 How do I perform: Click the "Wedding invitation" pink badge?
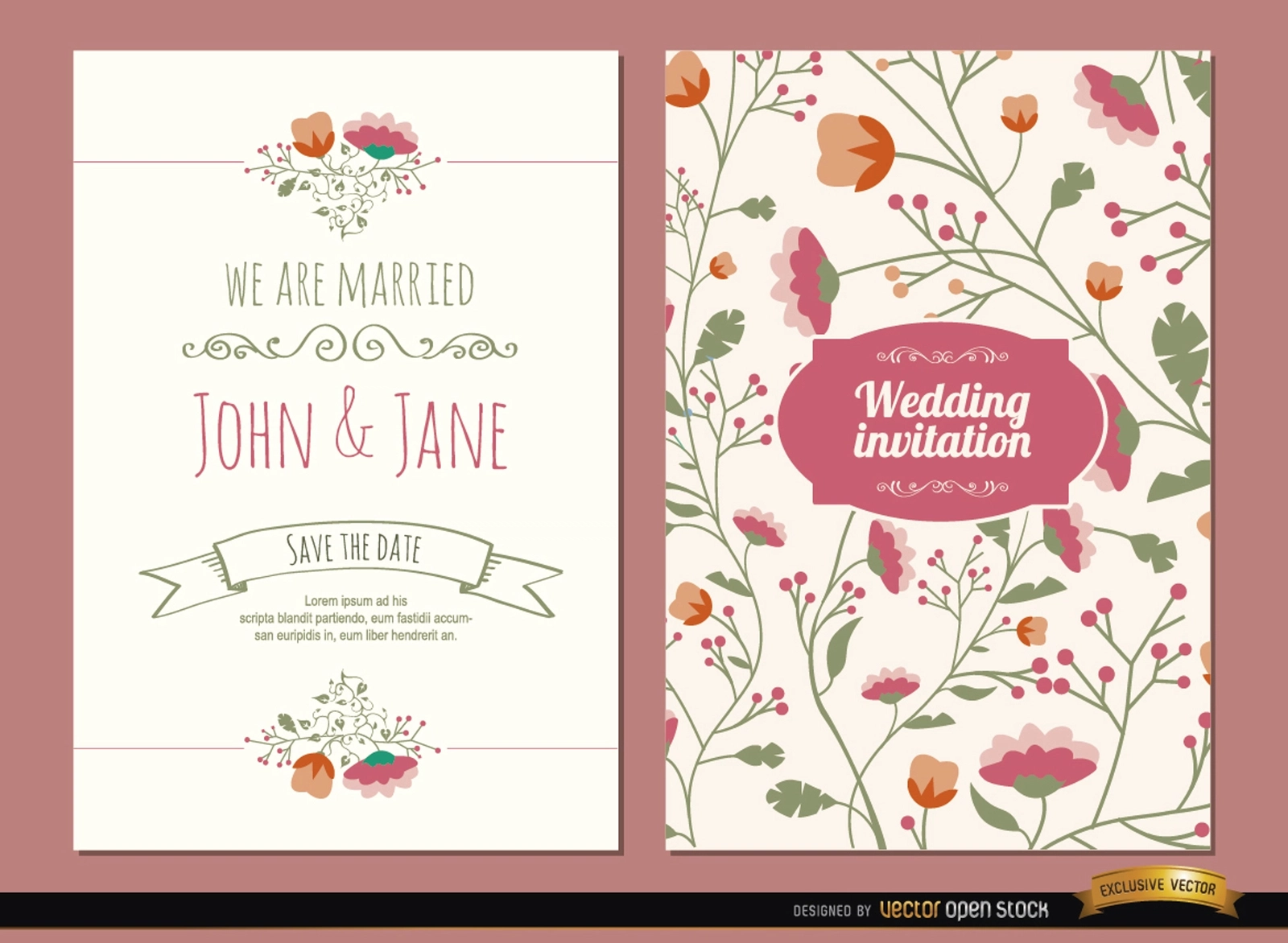coord(941,422)
